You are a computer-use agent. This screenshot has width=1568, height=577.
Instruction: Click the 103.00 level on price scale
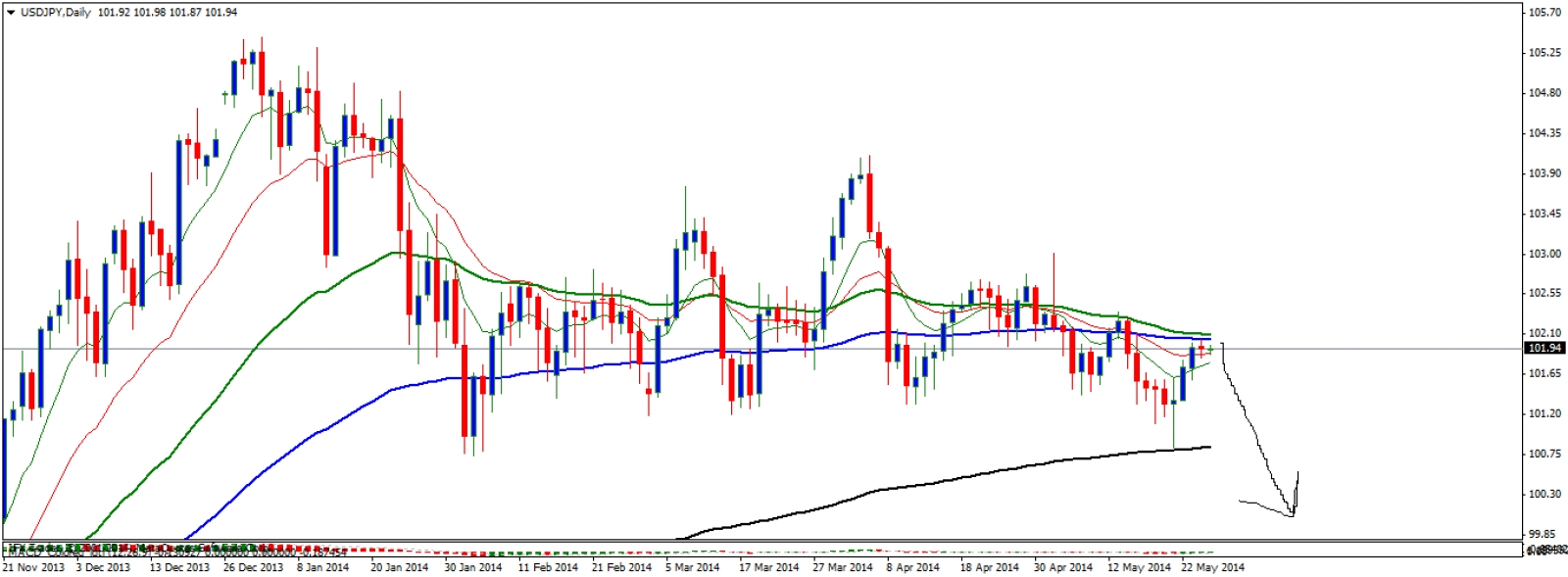1544,254
